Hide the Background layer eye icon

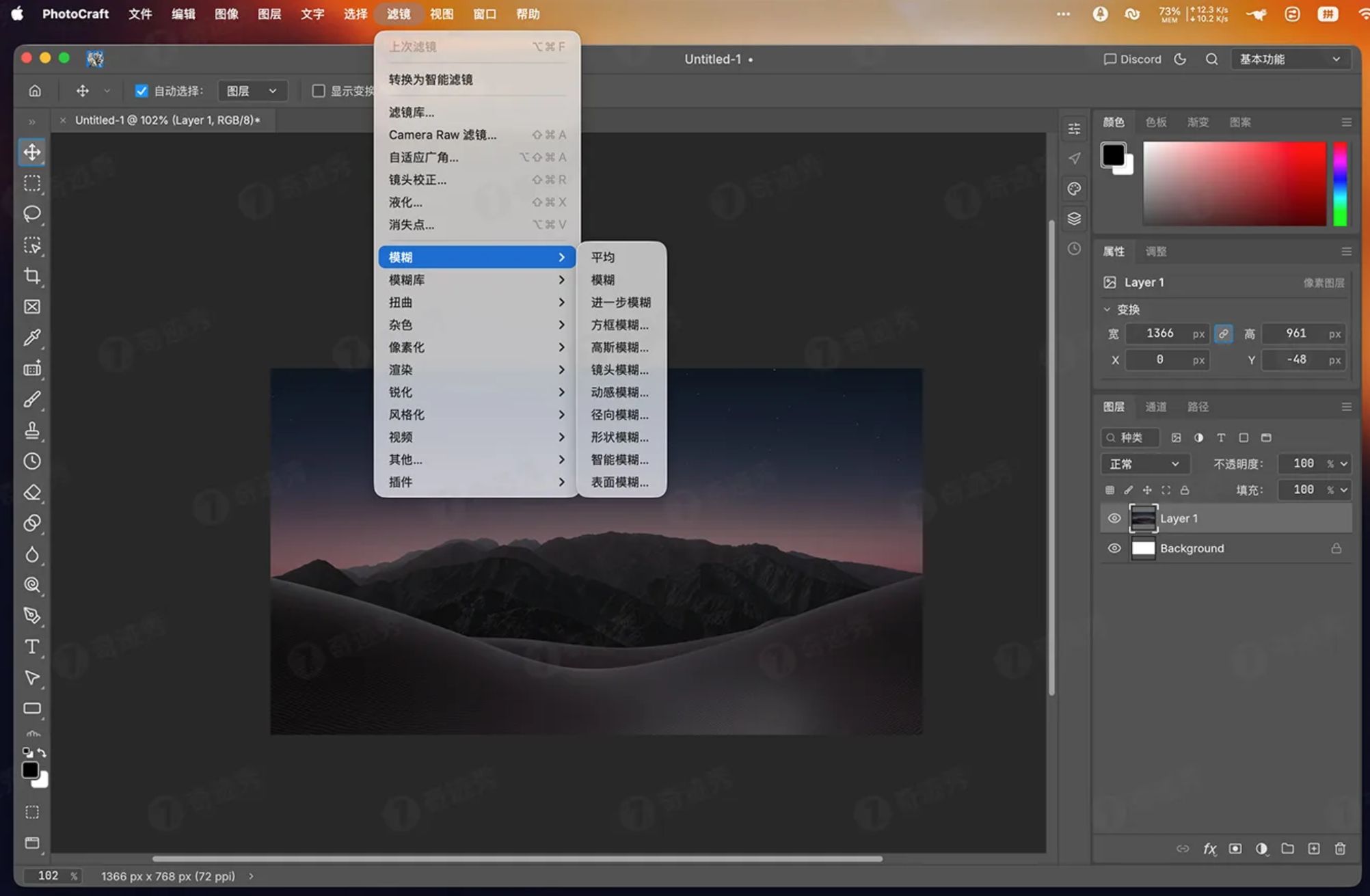coord(1114,548)
